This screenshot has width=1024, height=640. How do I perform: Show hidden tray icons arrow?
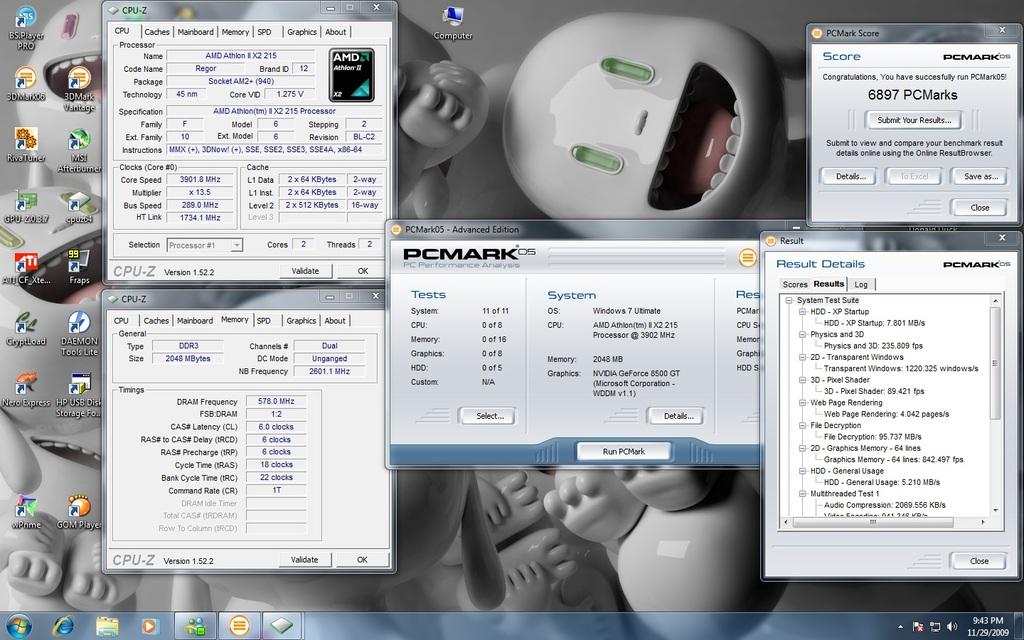[x=901, y=627]
